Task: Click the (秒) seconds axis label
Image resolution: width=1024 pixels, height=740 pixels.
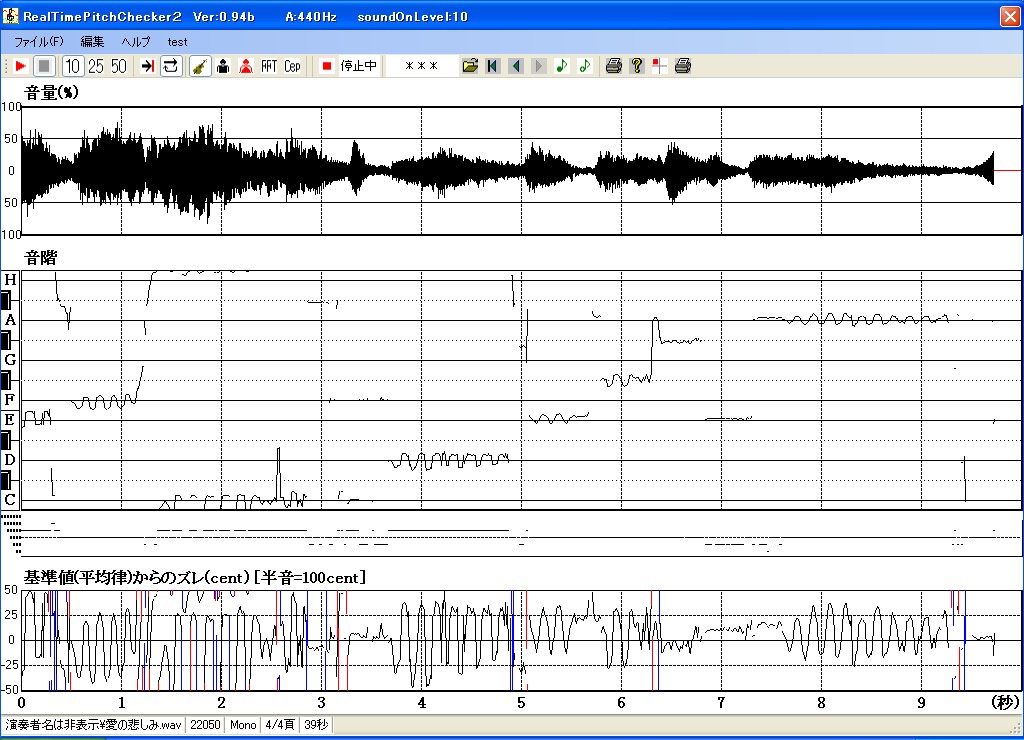Action: pos(1004,703)
